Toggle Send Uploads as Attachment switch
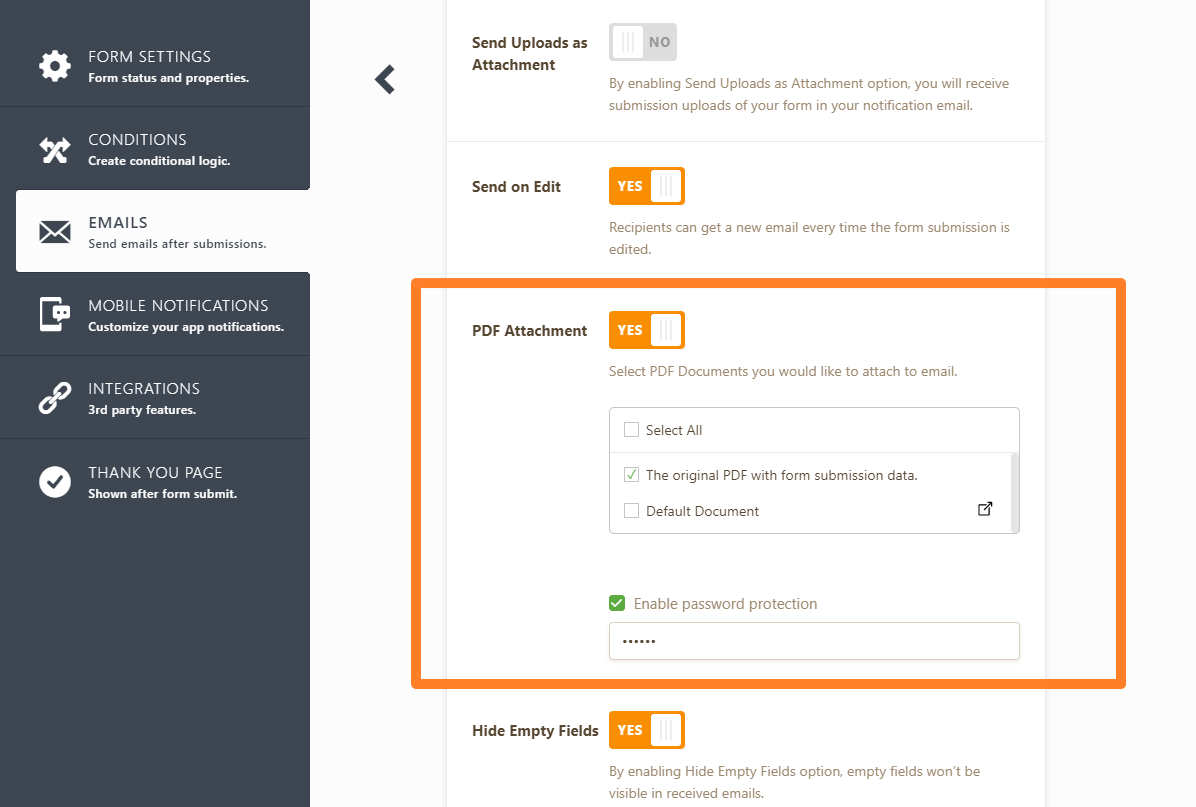Screen dimensions: 1196x807 click(x=643, y=42)
